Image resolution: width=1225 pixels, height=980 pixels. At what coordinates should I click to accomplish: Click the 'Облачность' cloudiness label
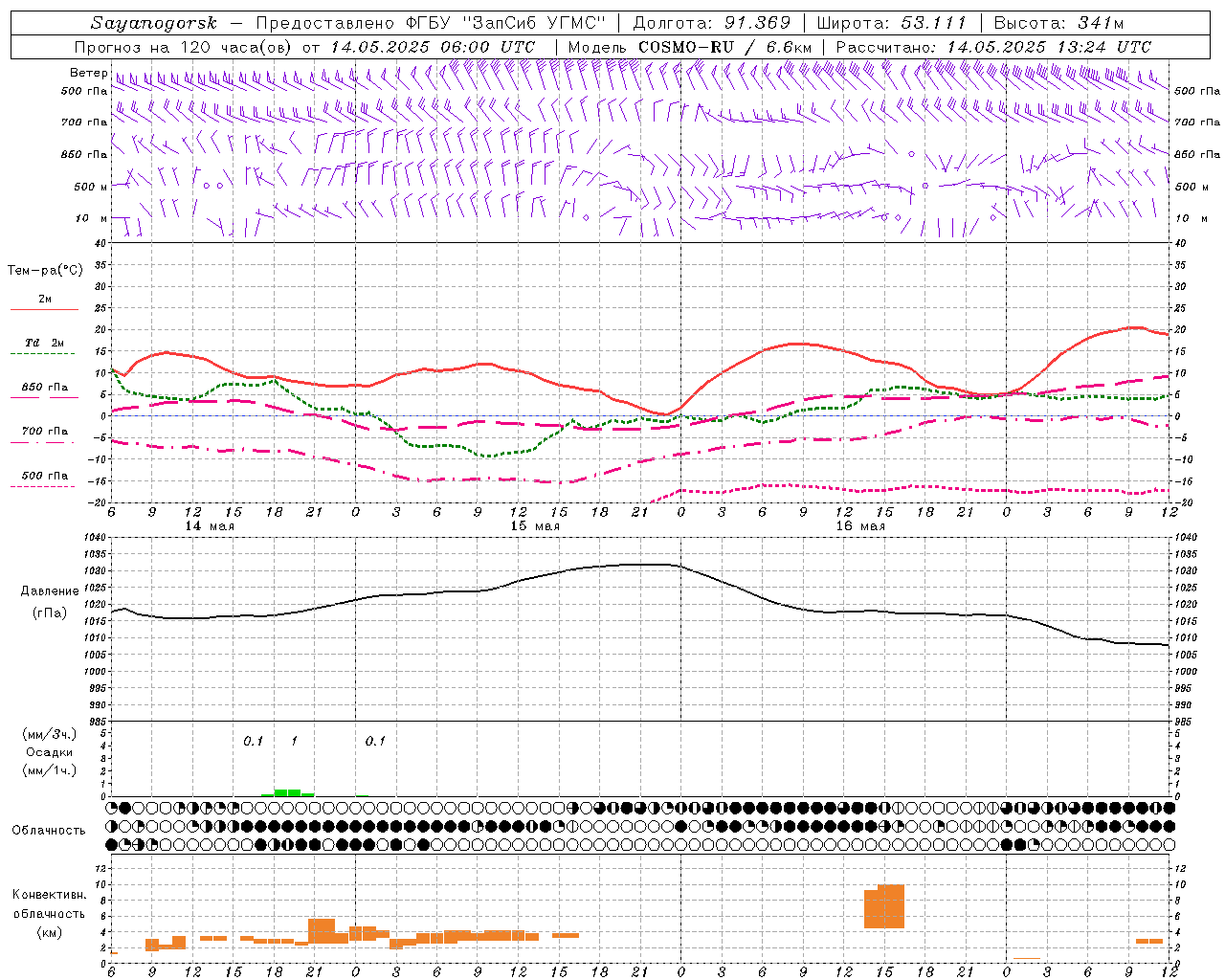point(49,830)
